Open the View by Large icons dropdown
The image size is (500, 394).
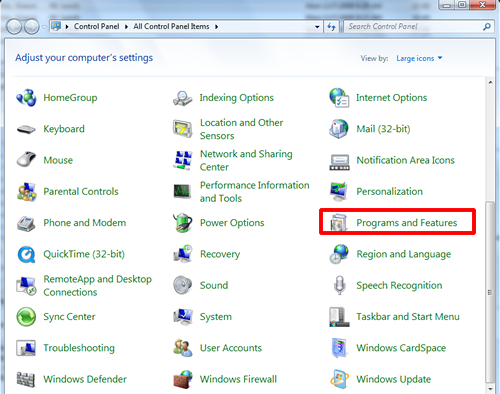tap(419, 58)
